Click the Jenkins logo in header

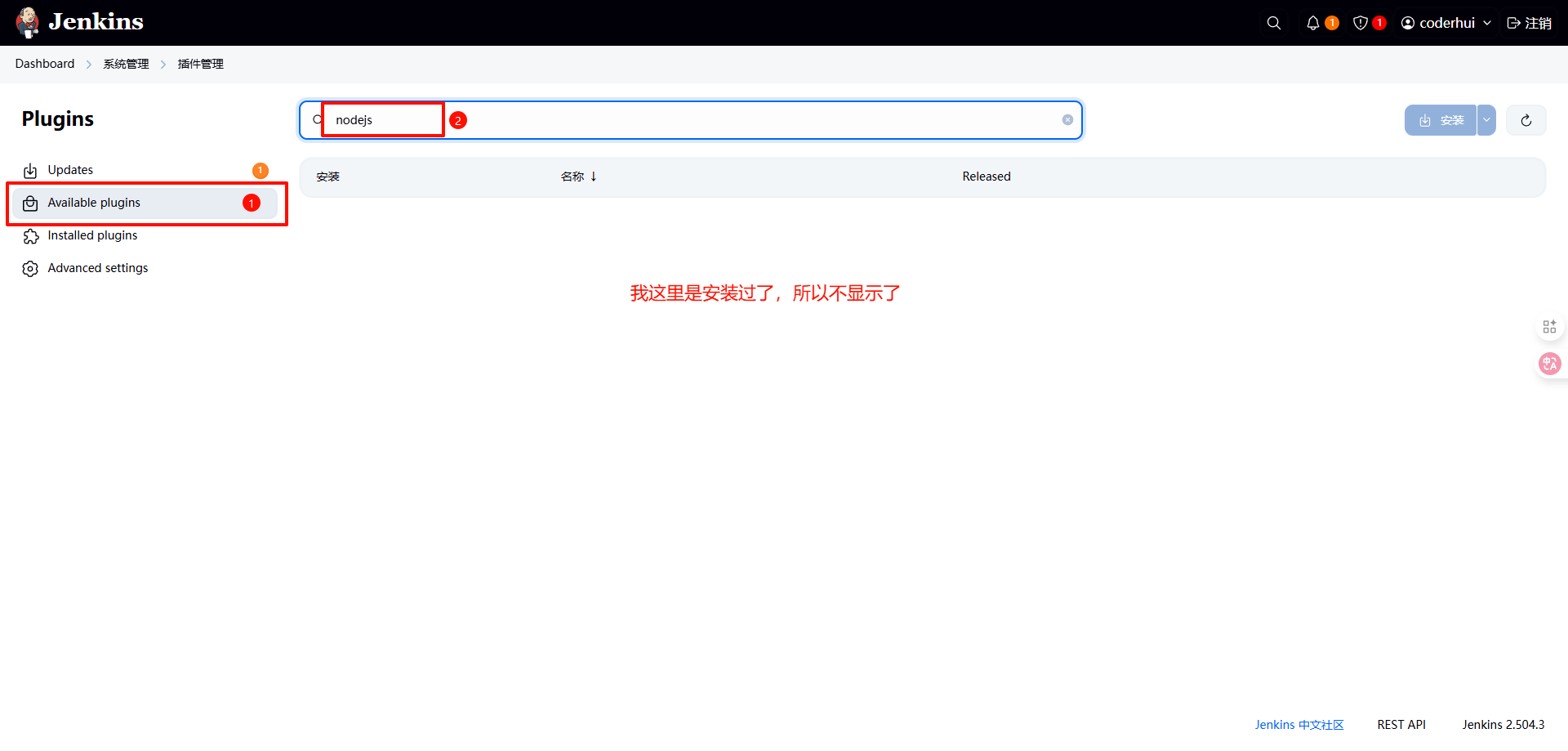pos(79,22)
